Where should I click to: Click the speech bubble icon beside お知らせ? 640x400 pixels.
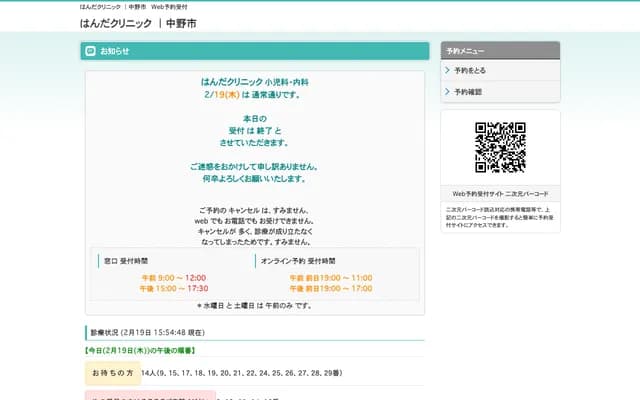pyautogui.click(x=91, y=51)
